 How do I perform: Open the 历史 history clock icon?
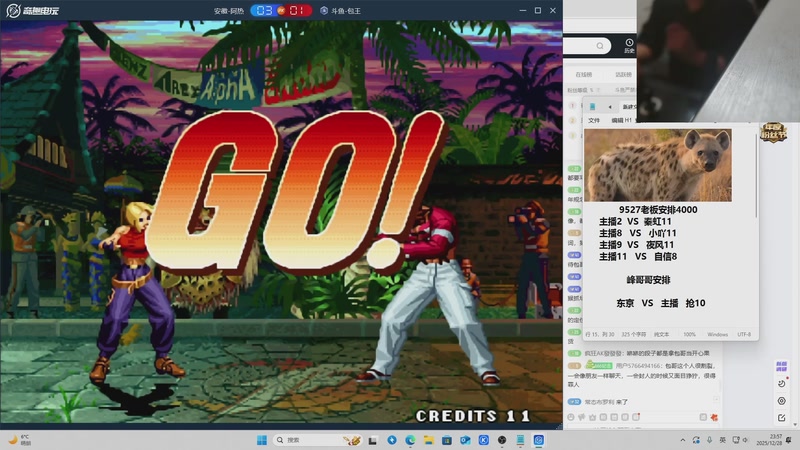(629, 45)
